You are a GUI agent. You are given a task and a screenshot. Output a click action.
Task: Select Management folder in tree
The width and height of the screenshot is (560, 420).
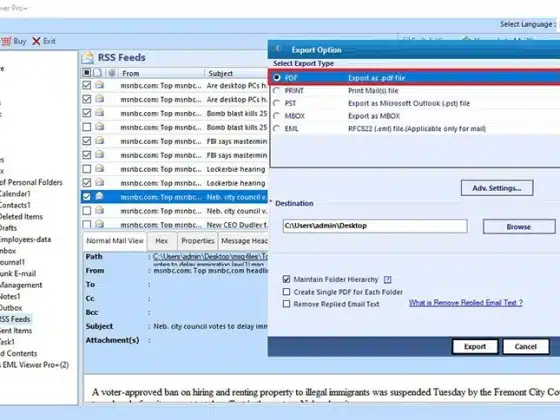click(21, 285)
